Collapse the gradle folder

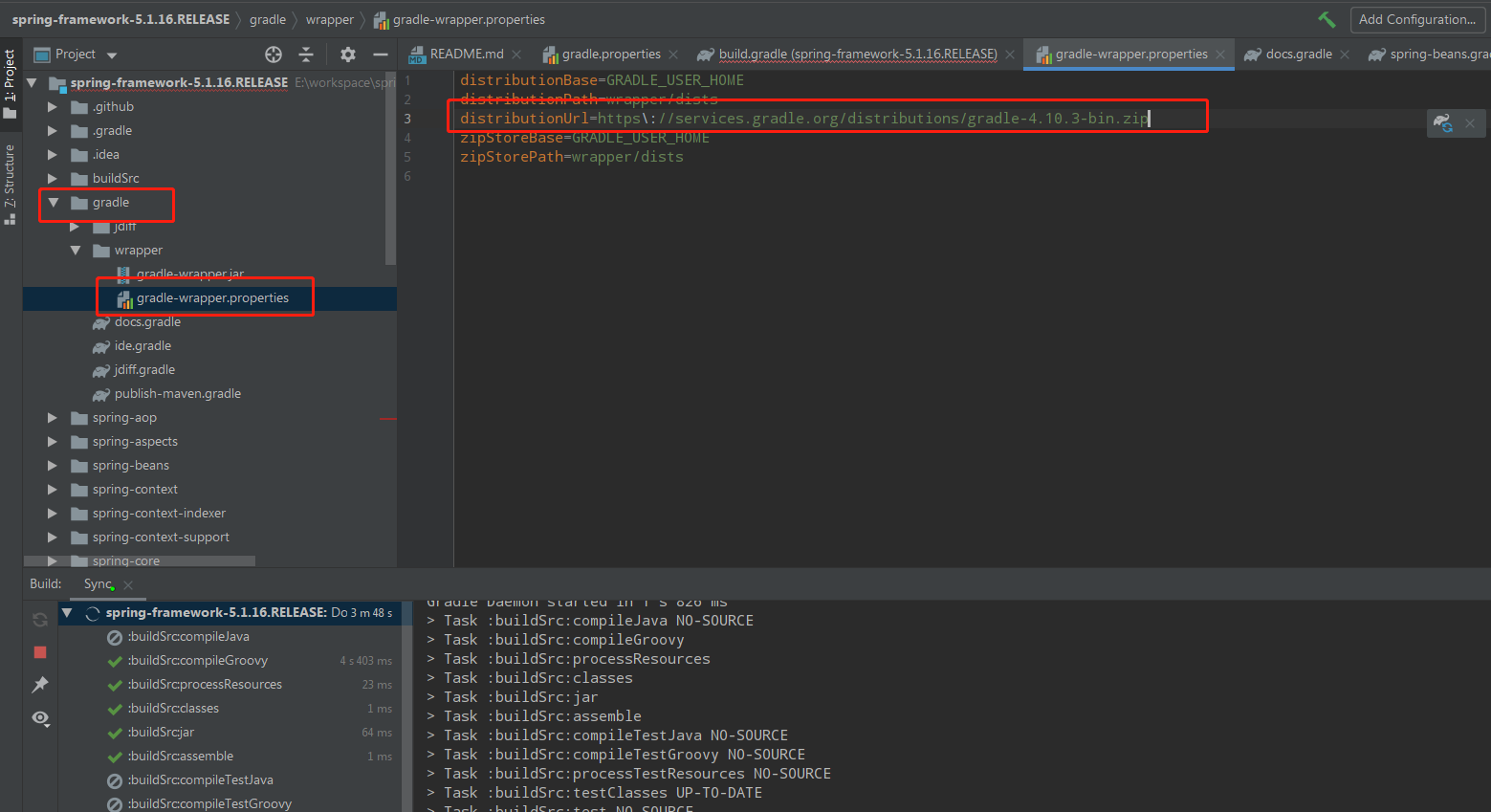click(54, 203)
